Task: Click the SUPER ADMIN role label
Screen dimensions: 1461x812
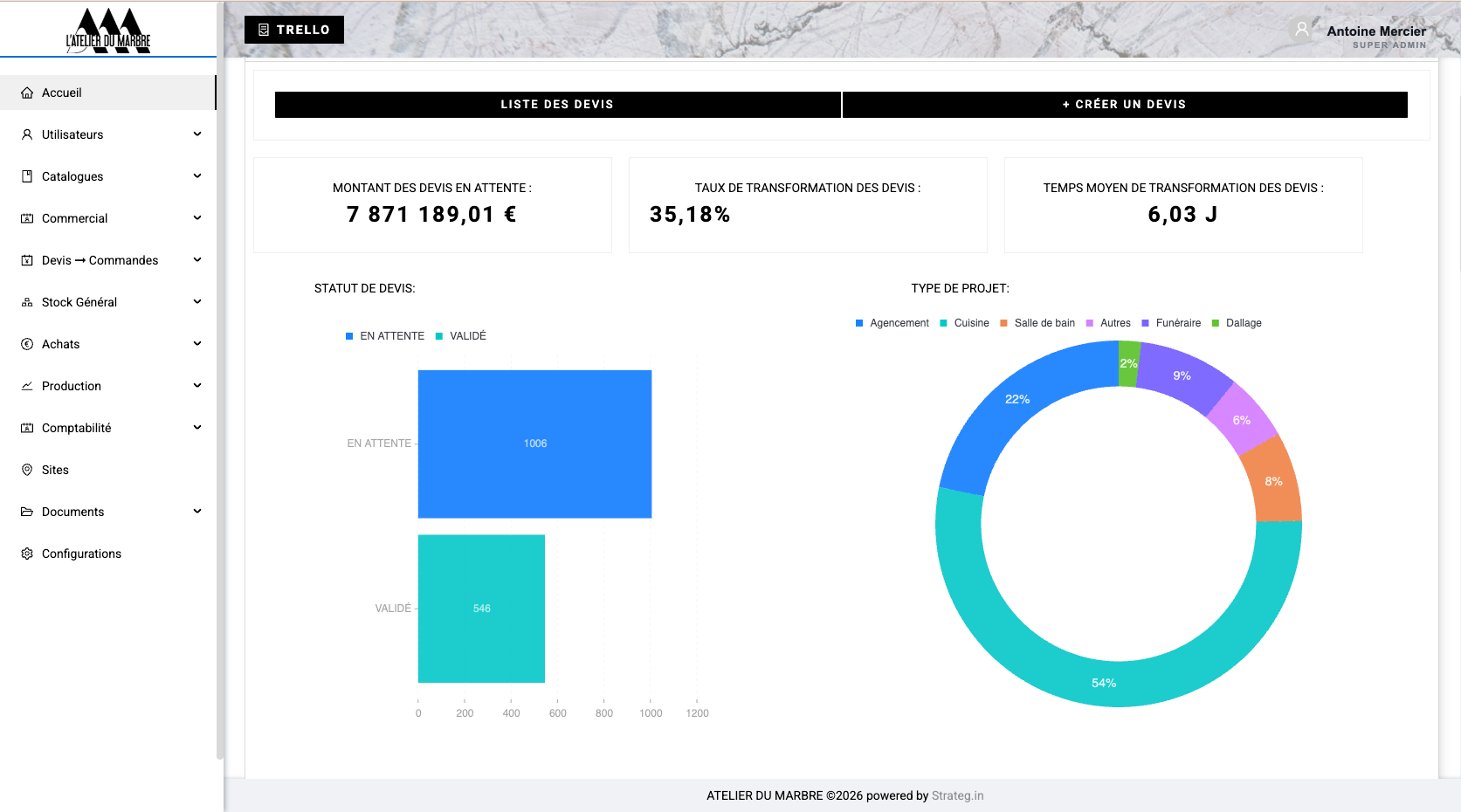Action: tap(1389, 45)
